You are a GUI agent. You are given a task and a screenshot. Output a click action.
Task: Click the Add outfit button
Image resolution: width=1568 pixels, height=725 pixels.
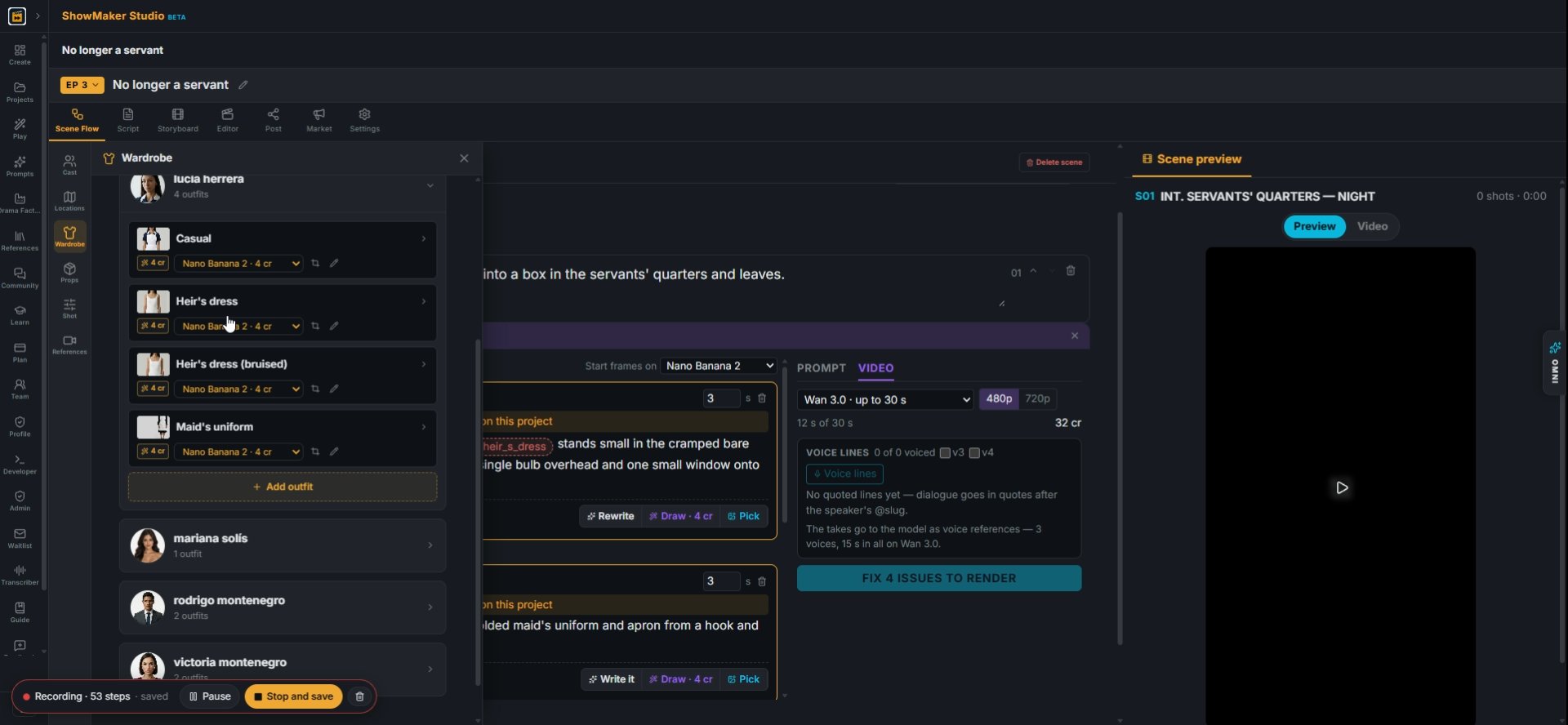283,487
